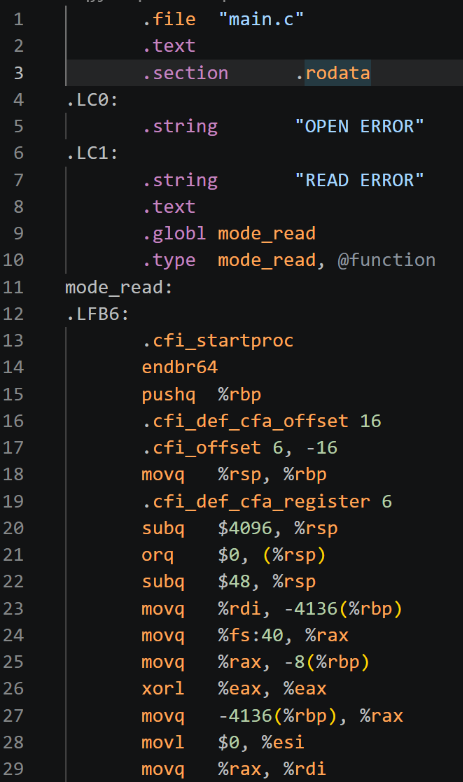Click the mode_read: function label
Image resolution: width=463 pixels, height=782 pixels.
click(119, 287)
